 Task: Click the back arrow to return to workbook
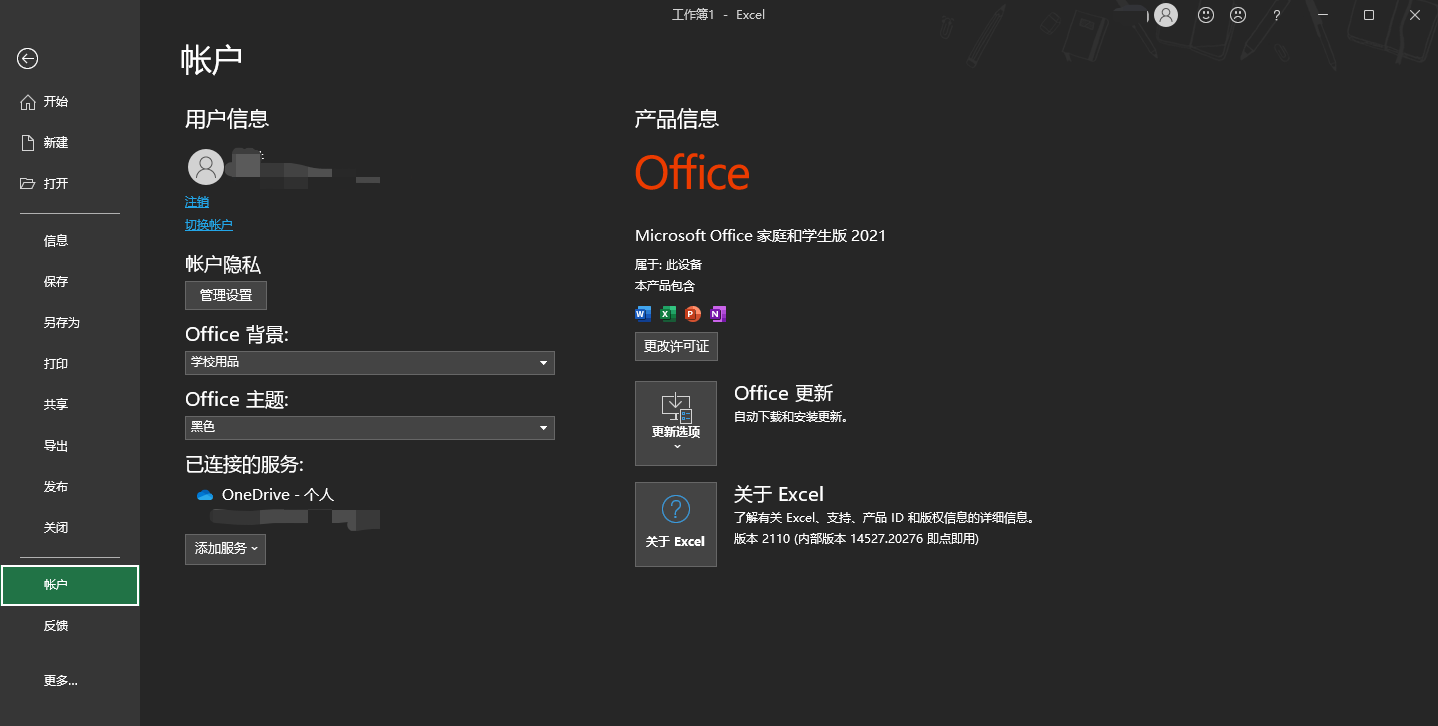click(27, 59)
